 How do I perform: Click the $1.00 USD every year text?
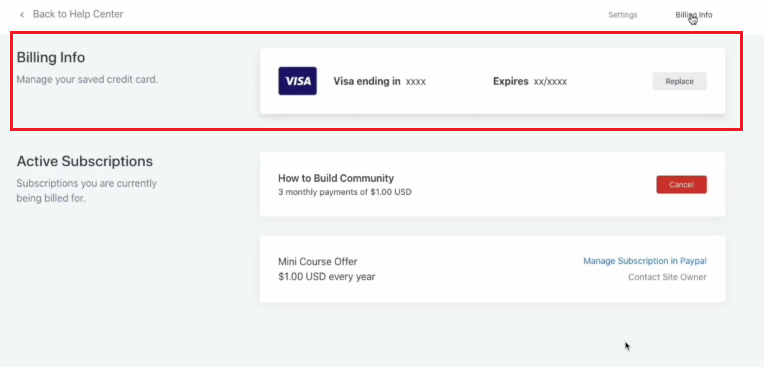pos(326,277)
